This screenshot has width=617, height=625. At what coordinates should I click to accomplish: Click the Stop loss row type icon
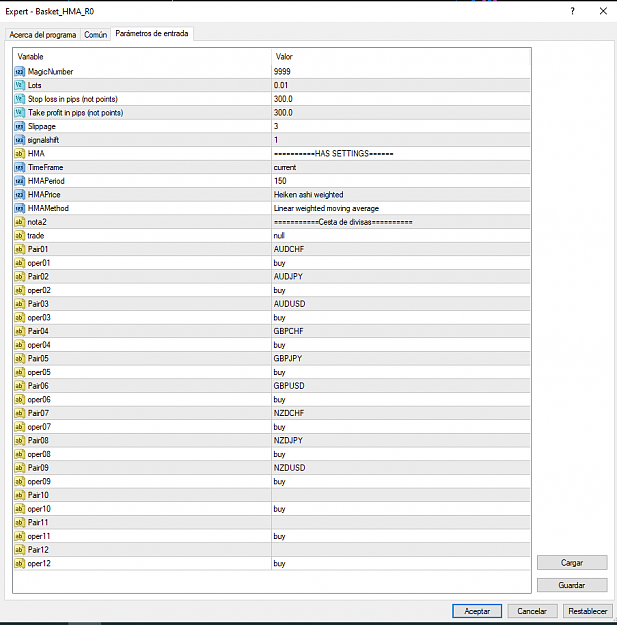pyautogui.click(x=20, y=99)
